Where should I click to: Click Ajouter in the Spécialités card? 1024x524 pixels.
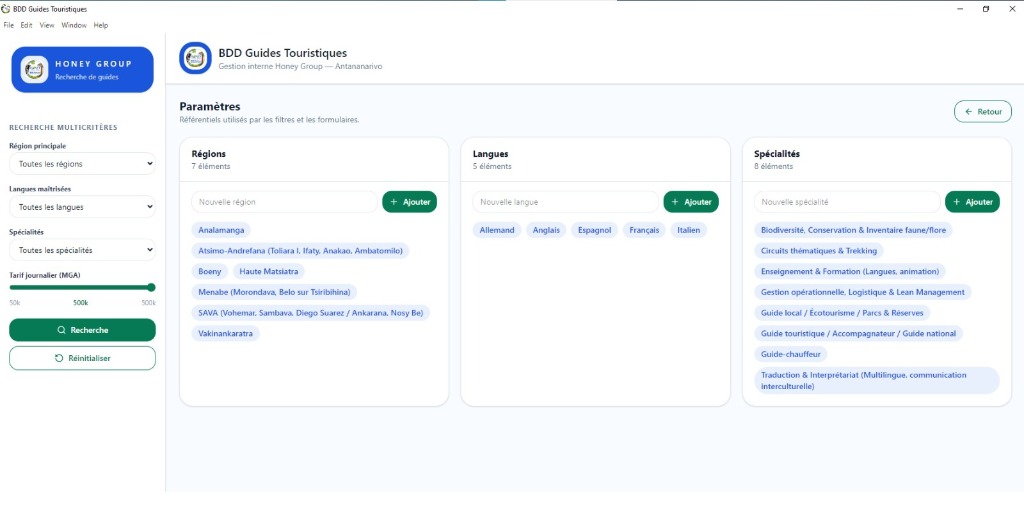[x=972, y=202]
